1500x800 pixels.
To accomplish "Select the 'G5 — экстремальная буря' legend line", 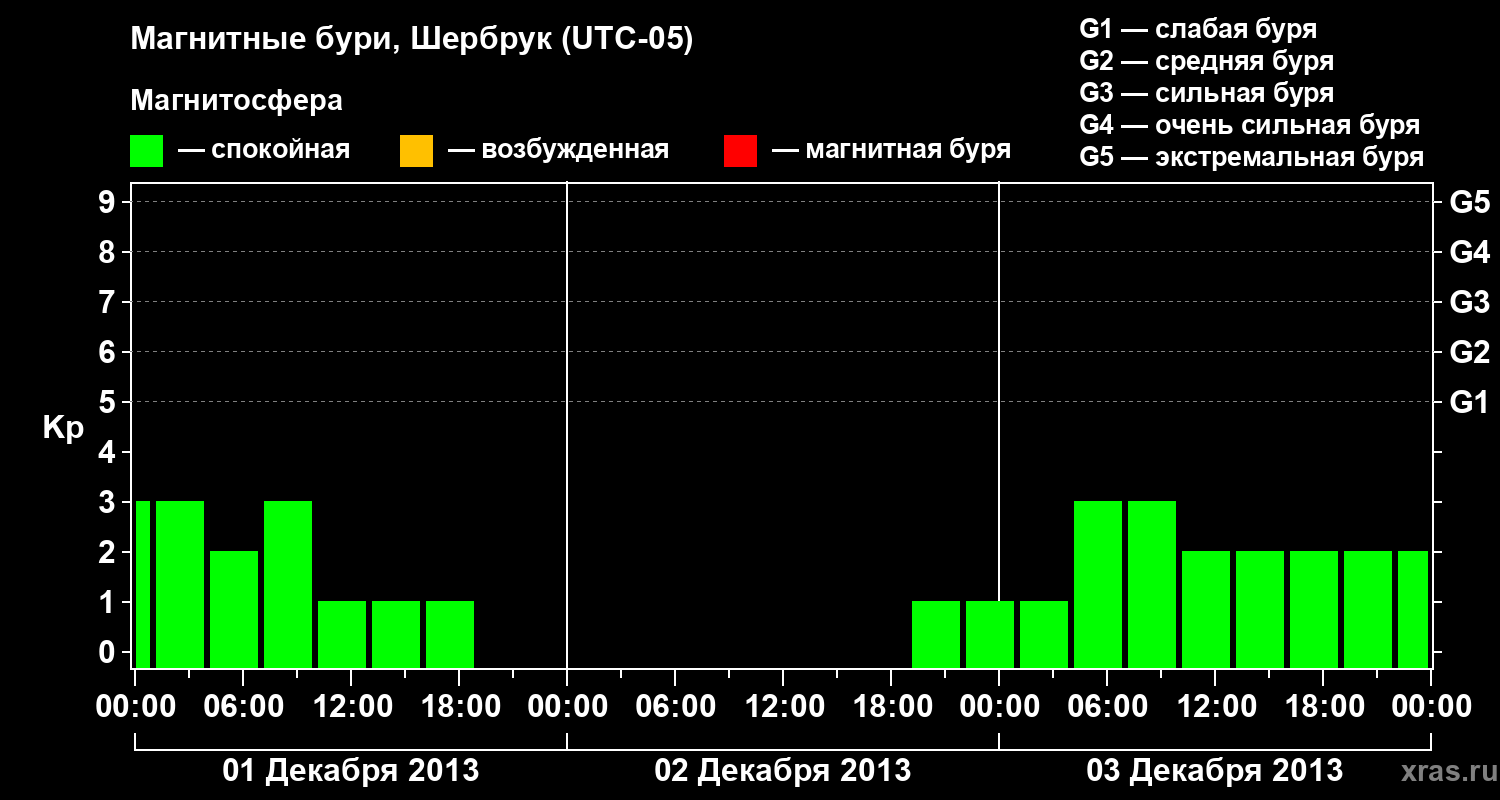I will [1251, 157].
